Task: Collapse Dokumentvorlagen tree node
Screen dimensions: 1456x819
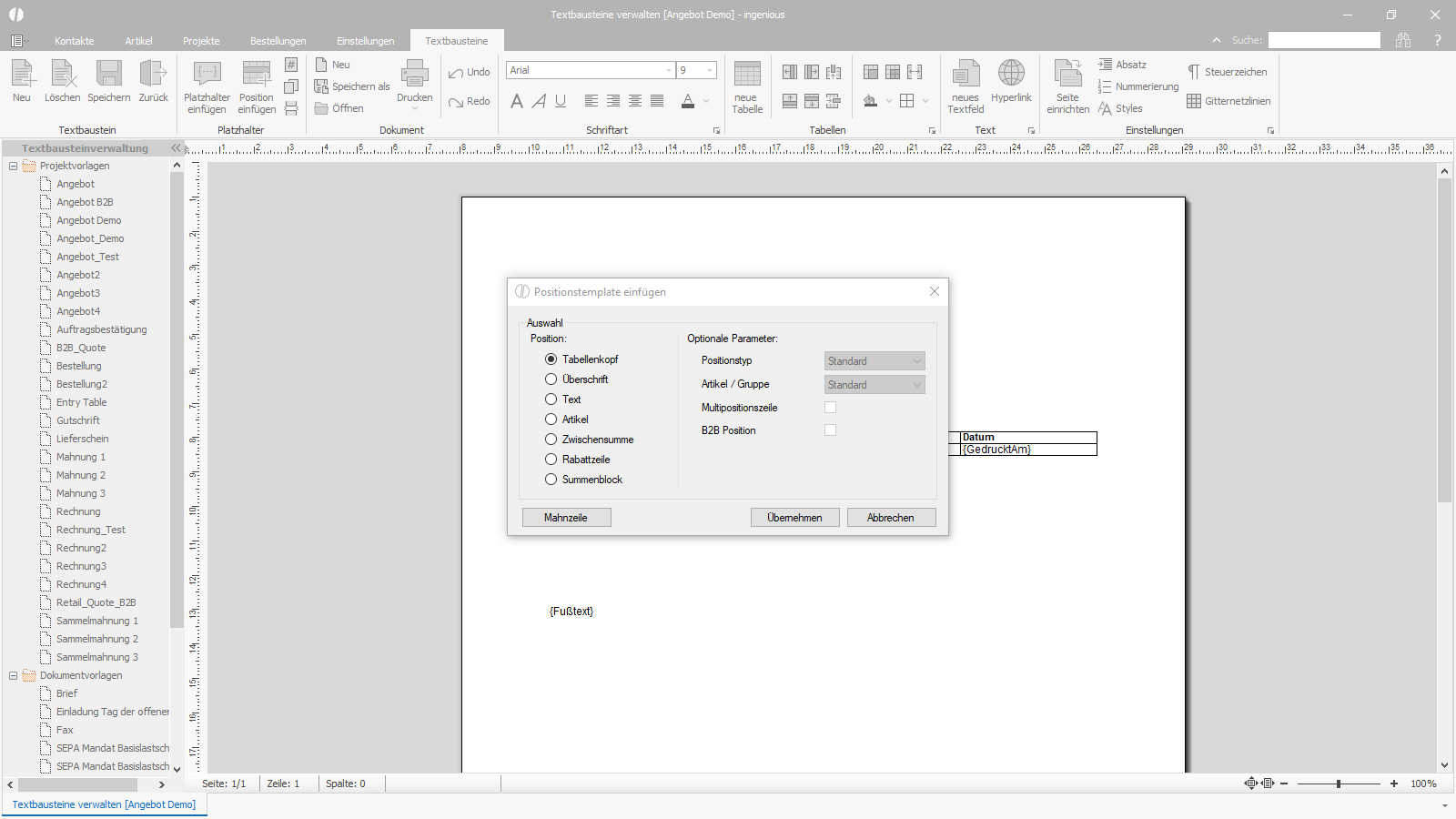Action: tap(13, 675)
